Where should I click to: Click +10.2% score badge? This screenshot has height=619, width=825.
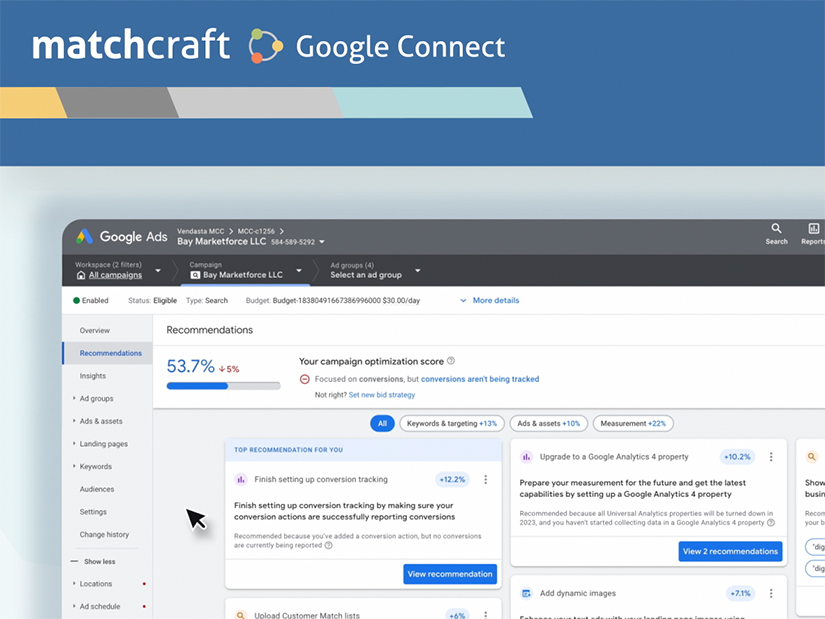pyautogui.click(x=737, y=457)
